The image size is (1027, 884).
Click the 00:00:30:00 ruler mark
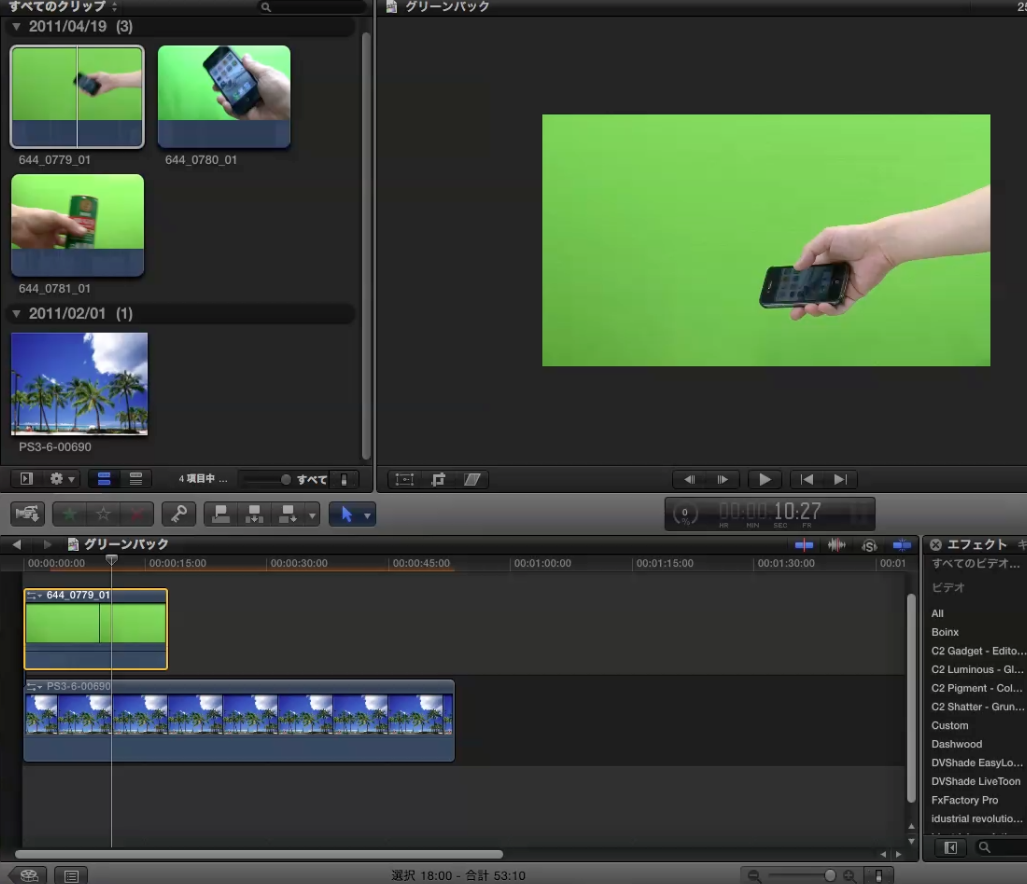[299, 563]
